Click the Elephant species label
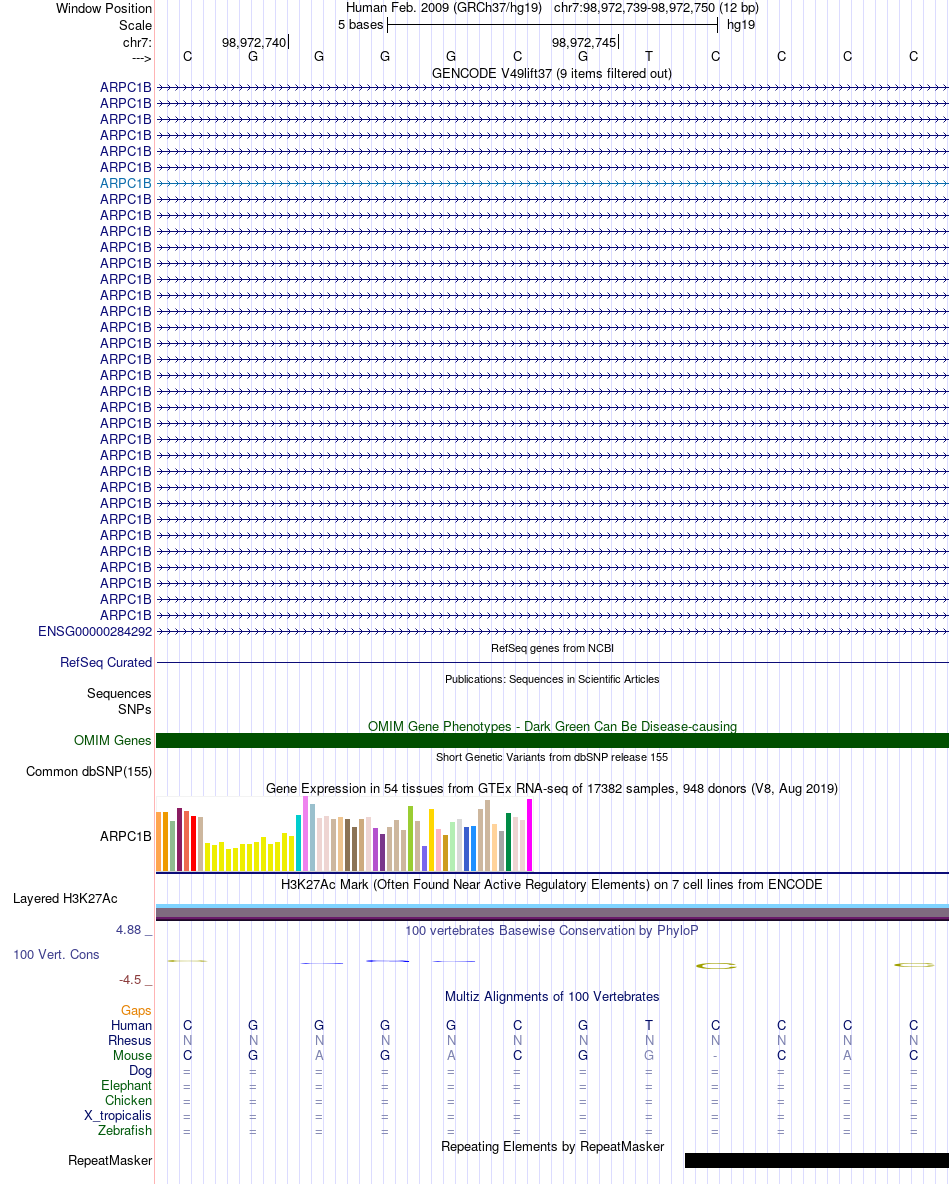 coord(126,1086)
